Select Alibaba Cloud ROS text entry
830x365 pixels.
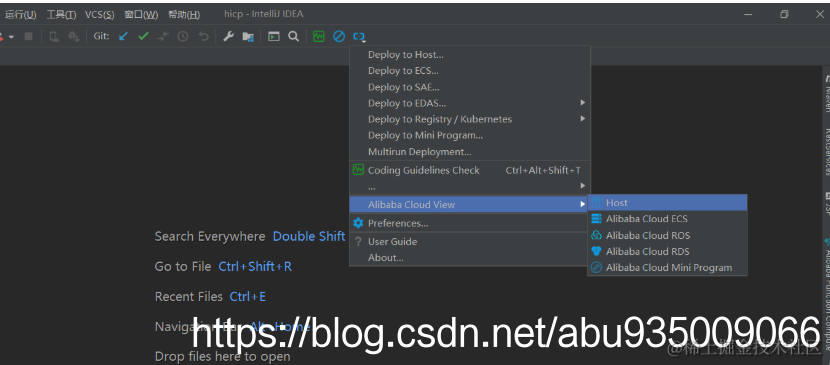[x=648, y=235]
